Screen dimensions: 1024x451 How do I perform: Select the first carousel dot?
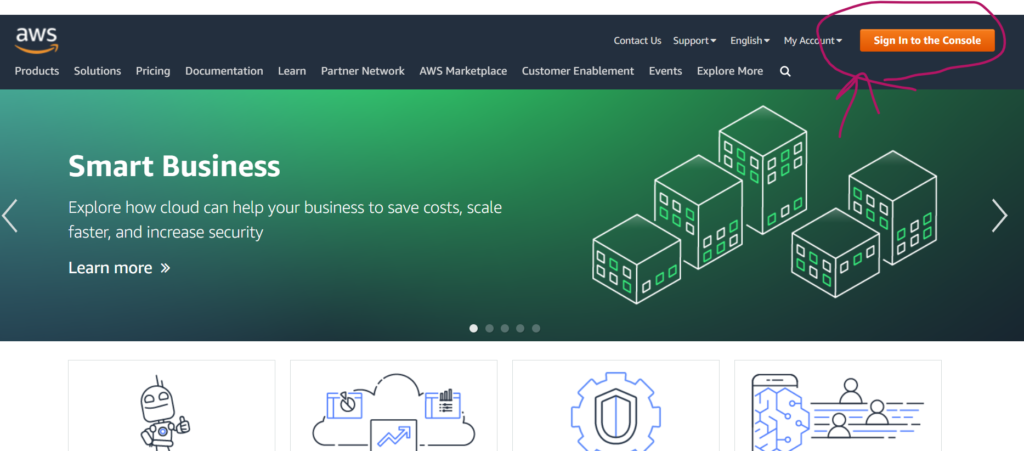point(473,328)
